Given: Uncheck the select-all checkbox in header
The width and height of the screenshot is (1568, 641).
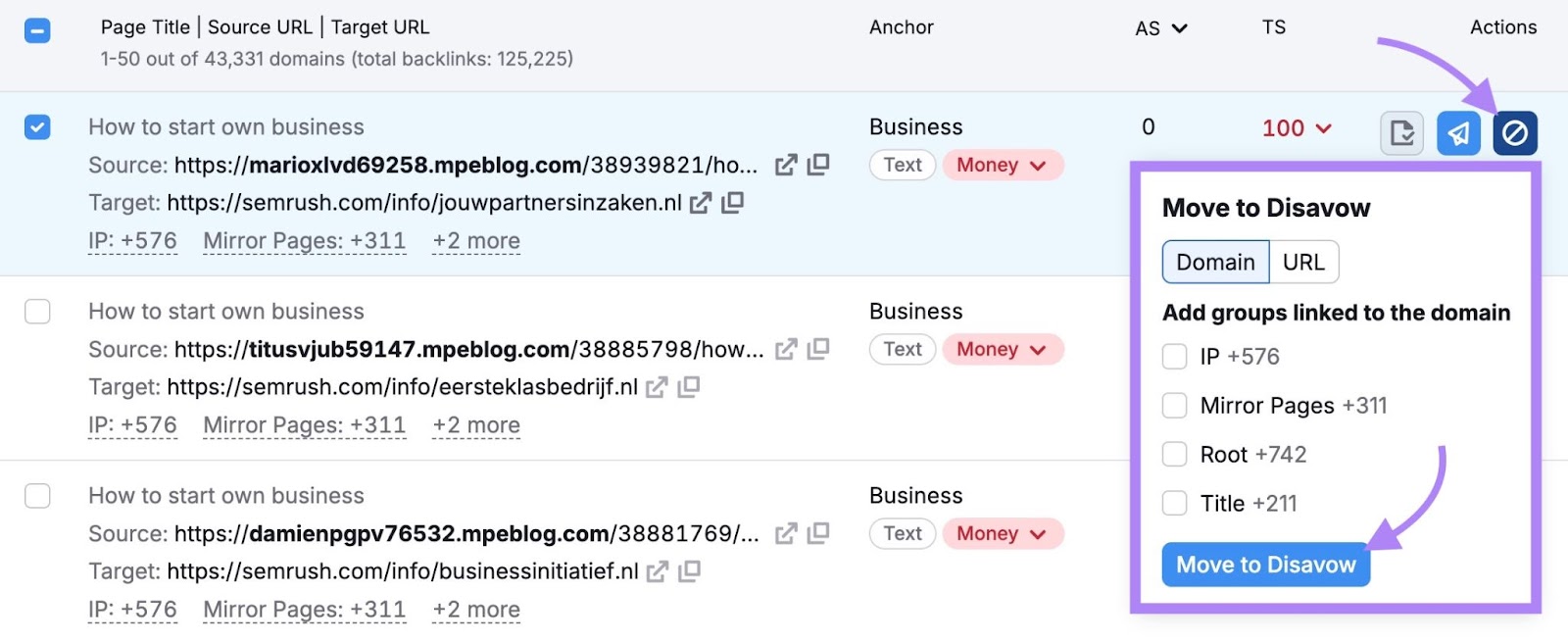Looking at the screenshot, I should 36,30.
